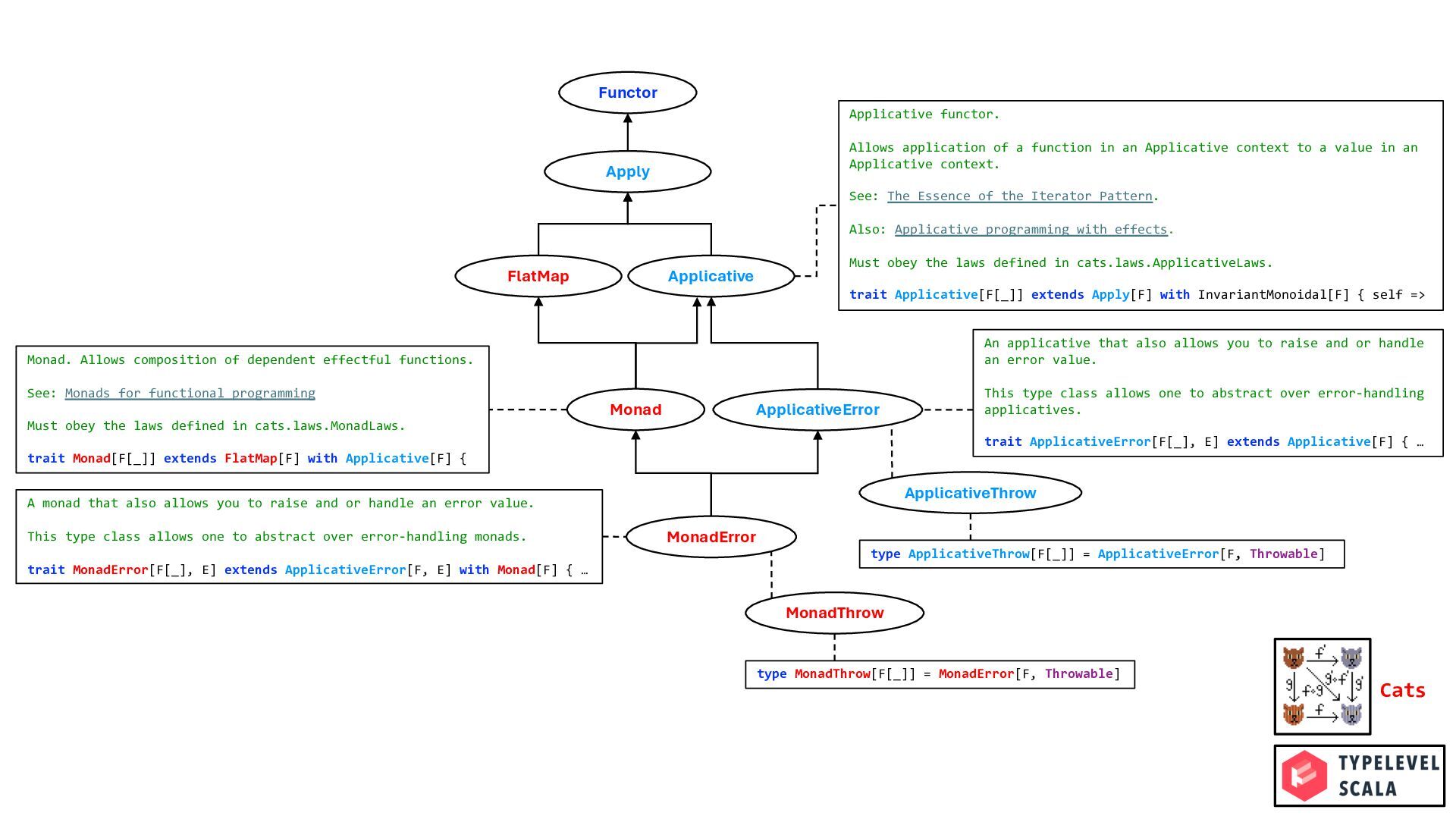This screenshot has width=1456, height=819.
Task: Click the Typelevel Scala logo
Action: point(1359,775)
